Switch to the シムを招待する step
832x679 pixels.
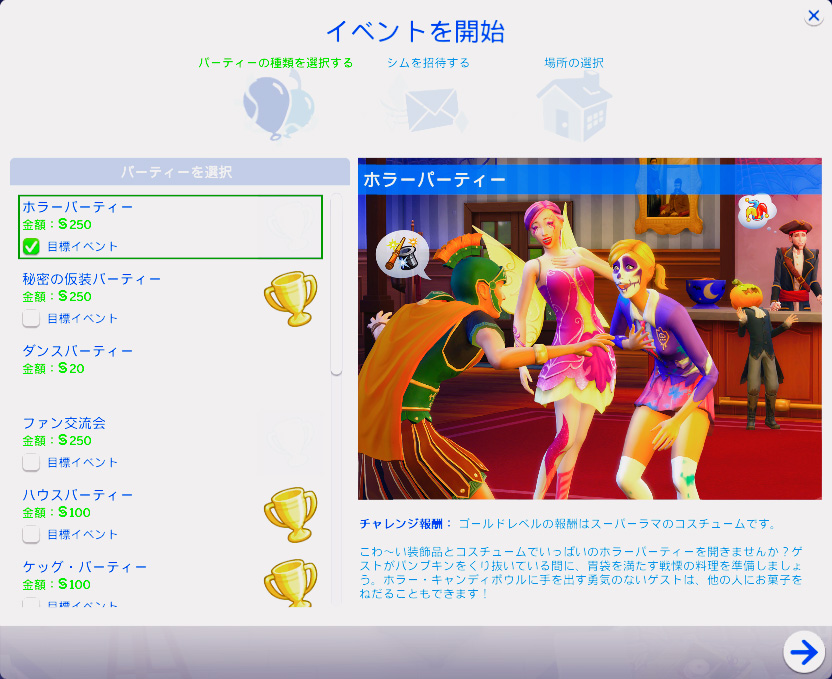[428, 62]
